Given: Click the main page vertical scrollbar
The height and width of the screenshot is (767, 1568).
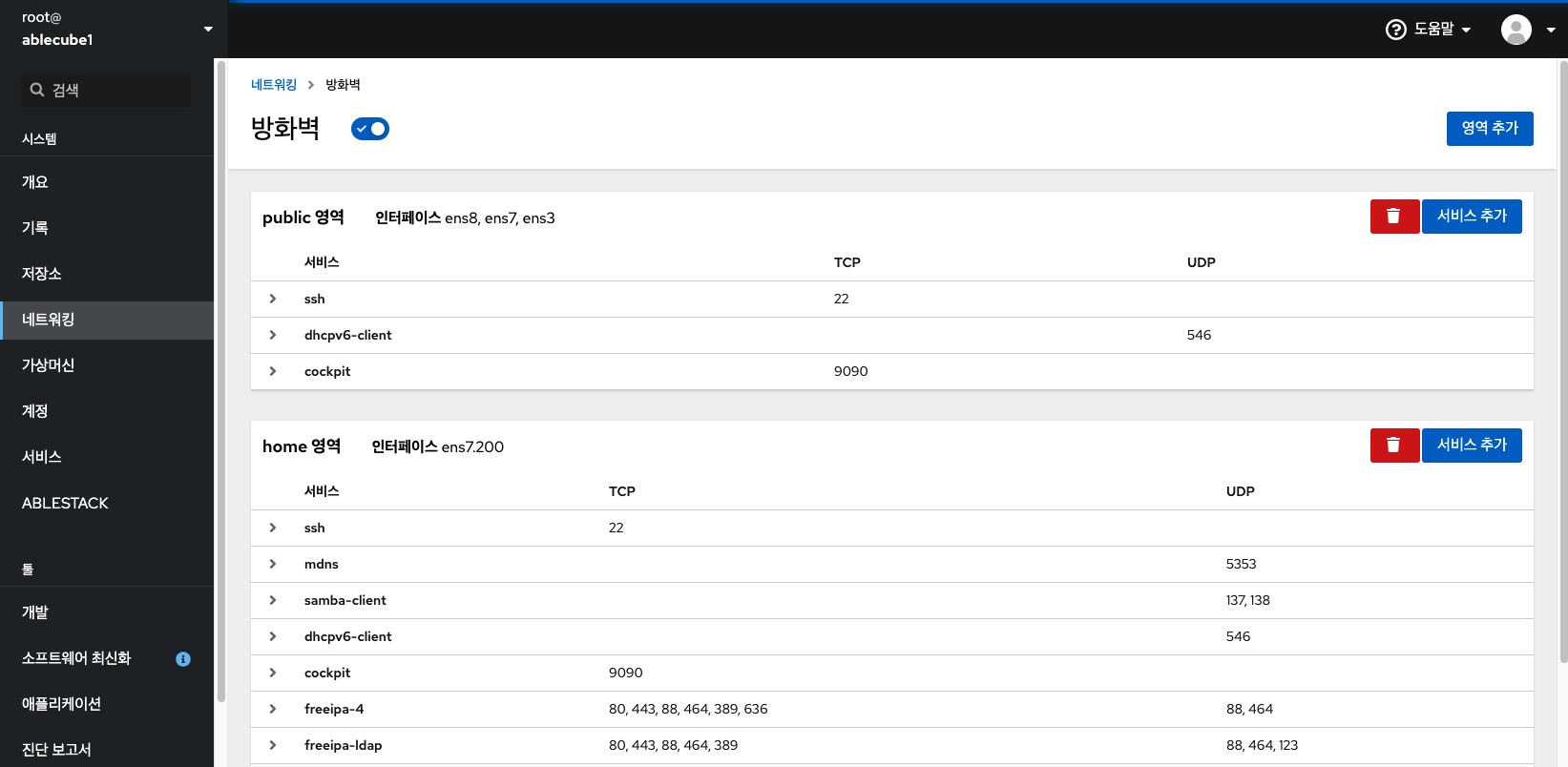Looking at the screenshot, I should click(x=1562, y=363).
